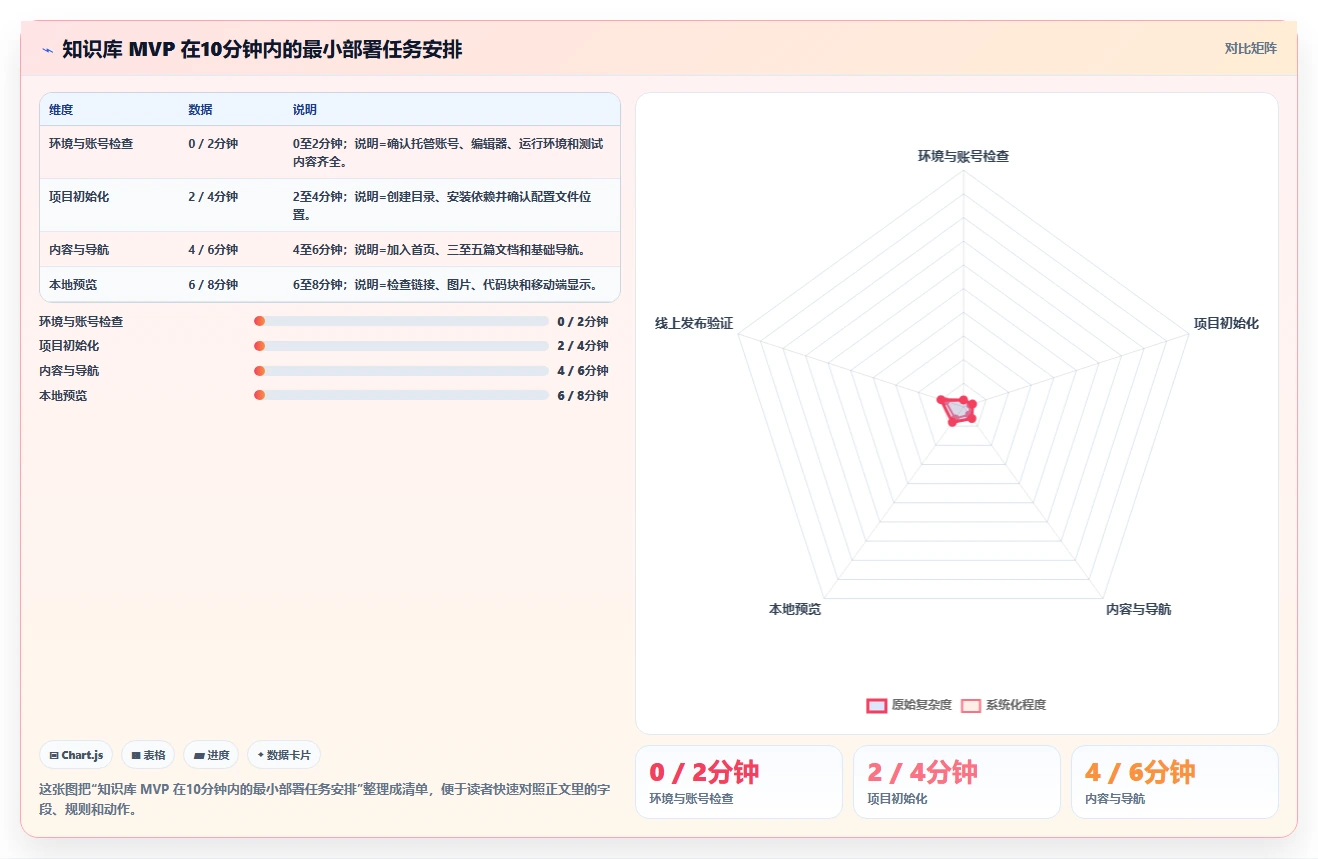Screen dimensions: 1318x859
Task: Click the 维度 column header
Action: pos(61,110)
